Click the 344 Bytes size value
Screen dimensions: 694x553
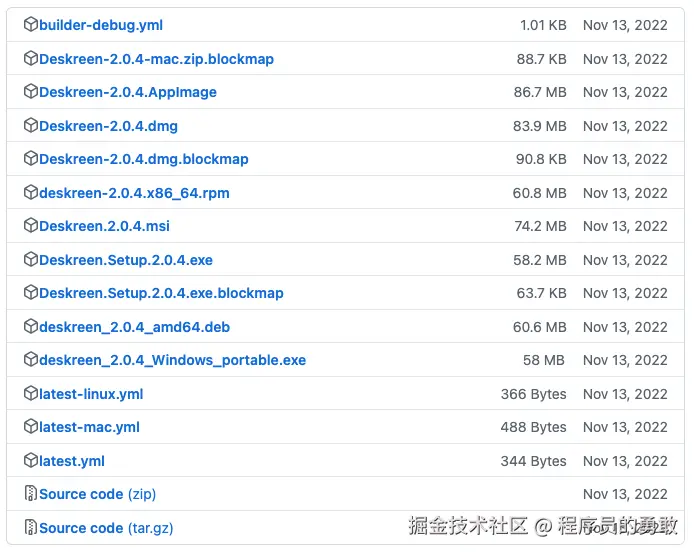click(533, 461)
